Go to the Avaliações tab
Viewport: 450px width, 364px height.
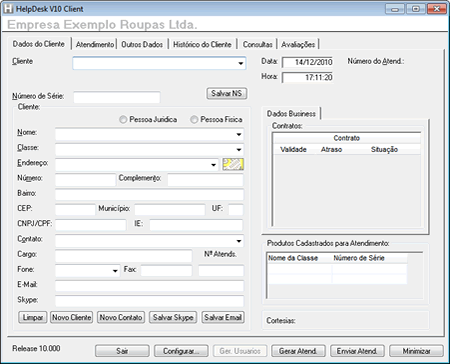point(298,44)
